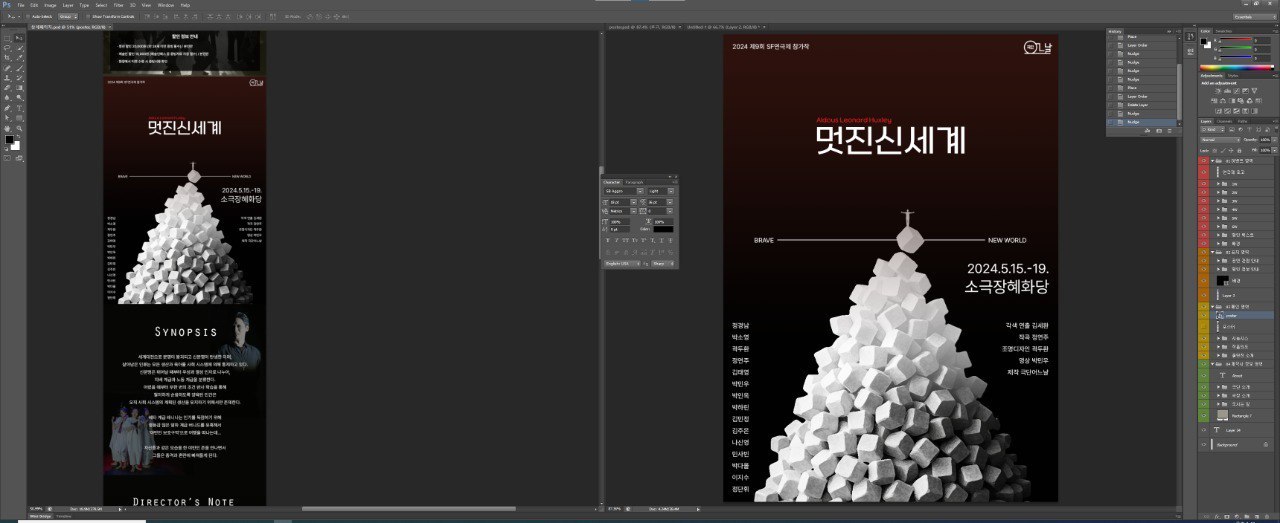Collapse the topmost red layer group
The height and width of the screenshot is (523, 1280).
(1213, 161)
